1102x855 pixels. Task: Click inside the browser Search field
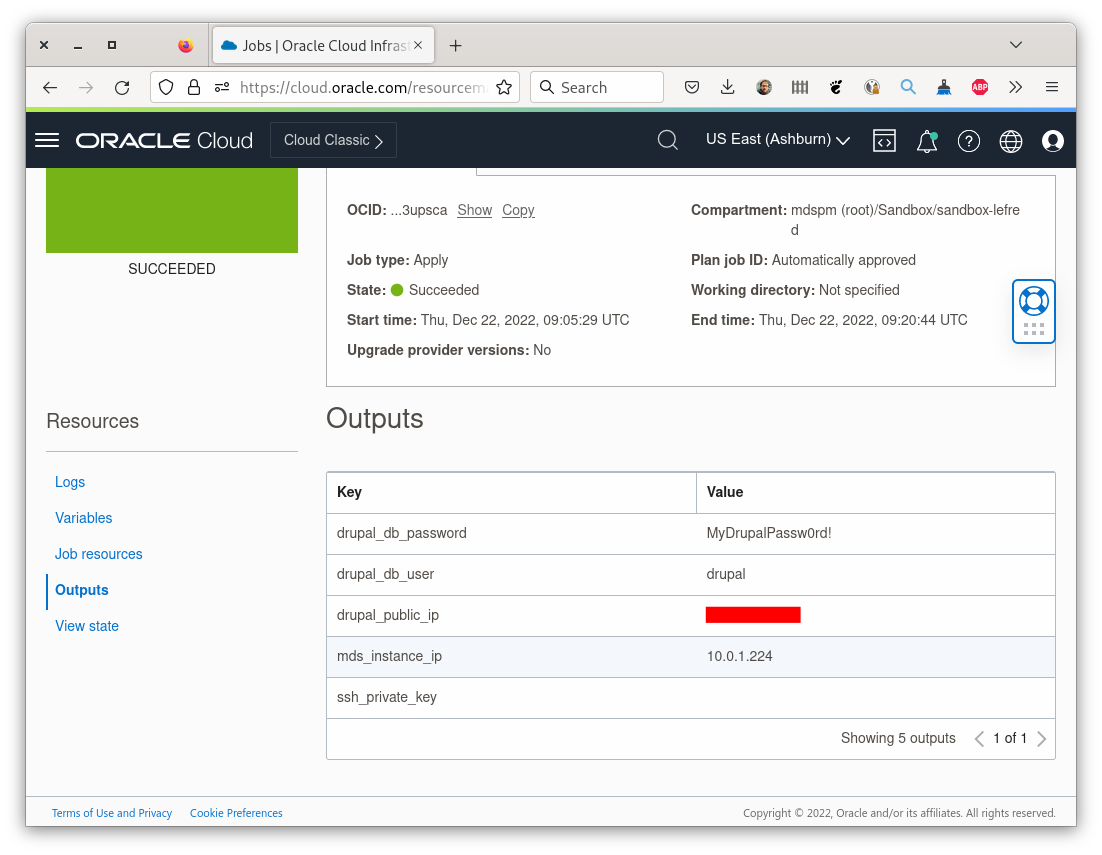click(600, 87)
